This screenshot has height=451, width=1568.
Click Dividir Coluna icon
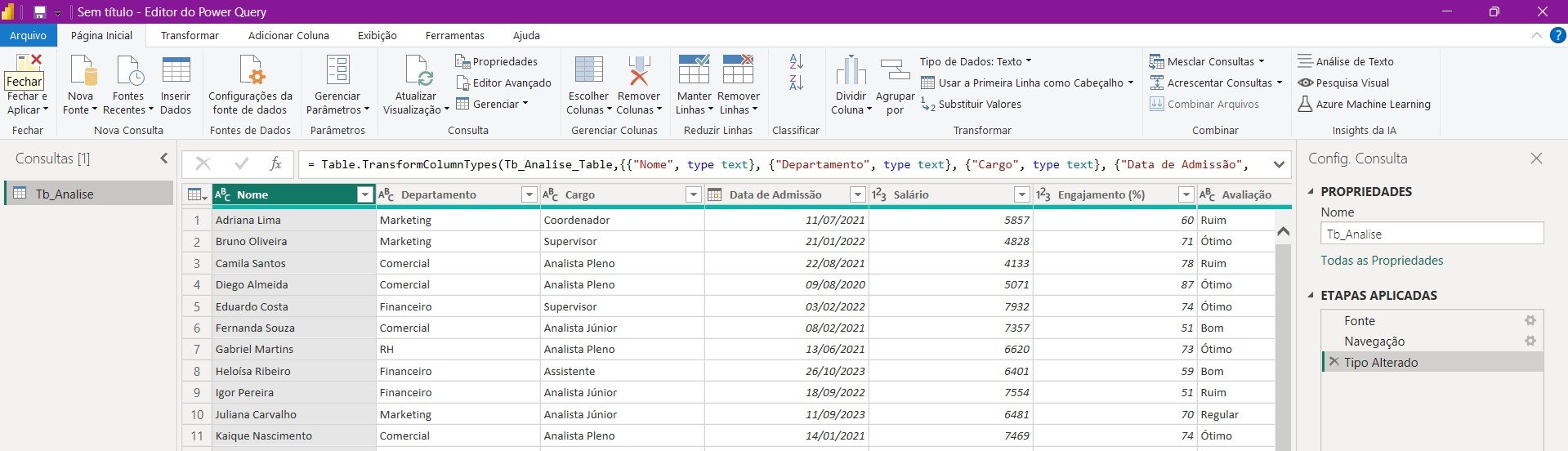[851, 71]
